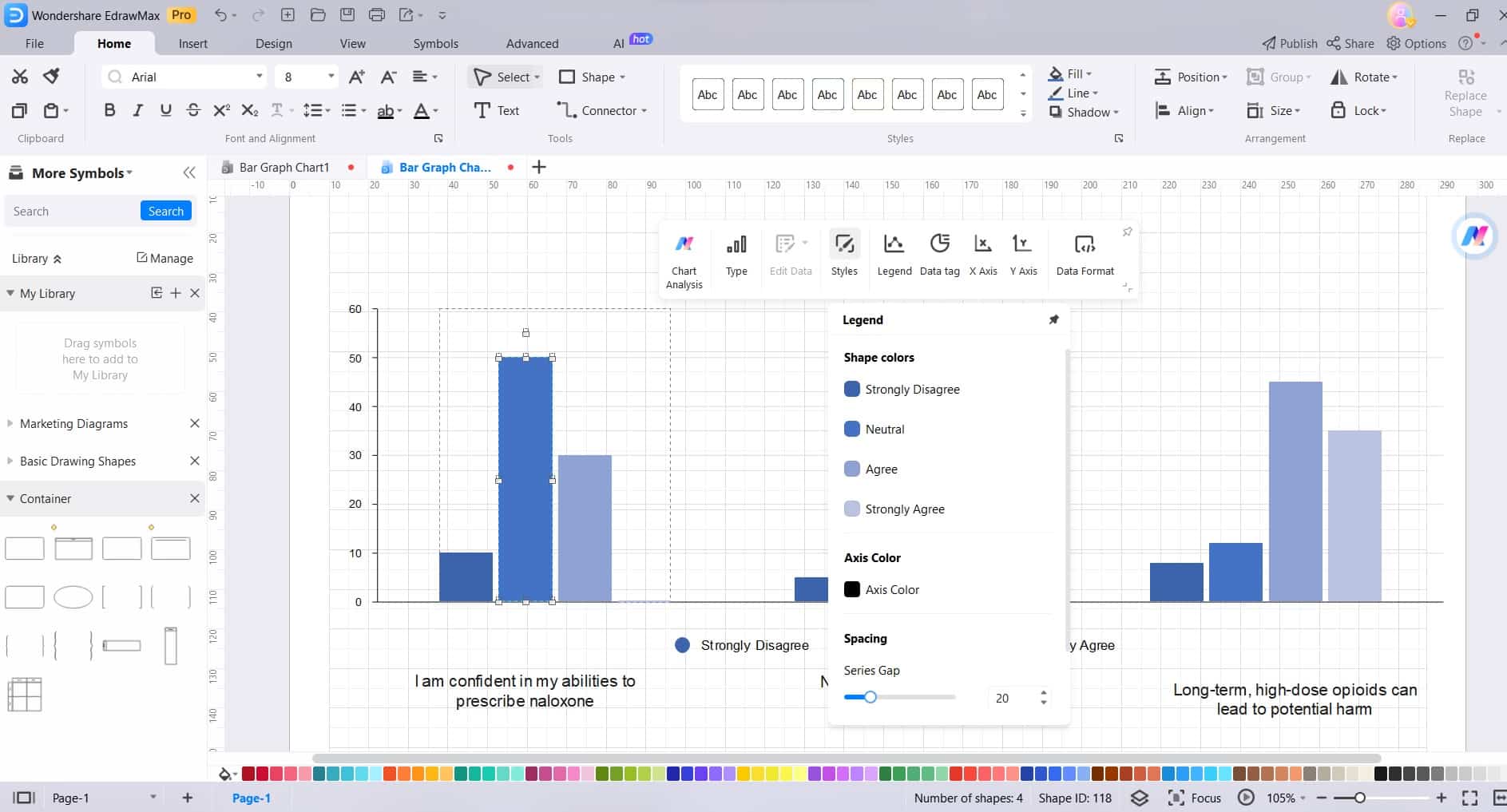
Task: Open the Data tag settings
Action: coord(939,255)
